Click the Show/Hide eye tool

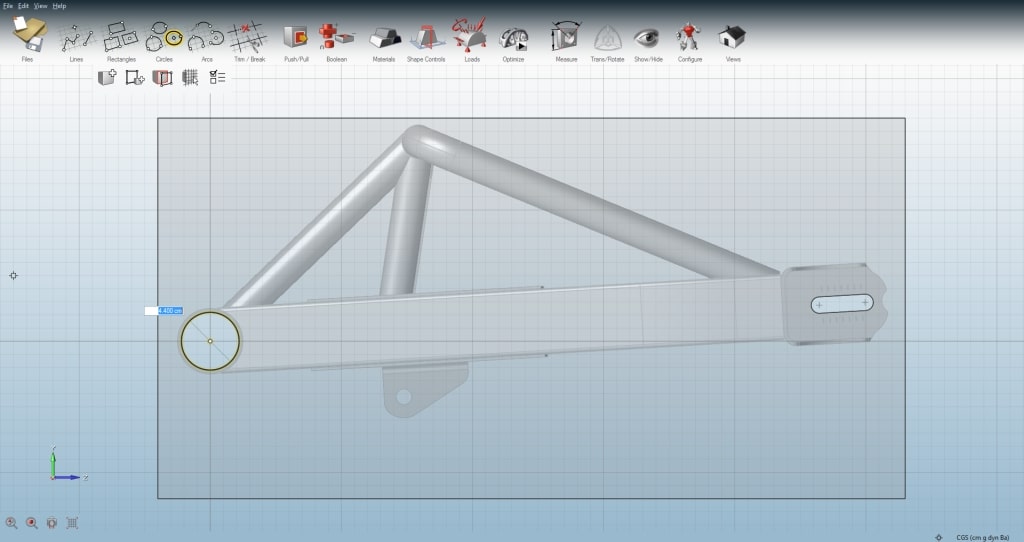click(647, 38)
